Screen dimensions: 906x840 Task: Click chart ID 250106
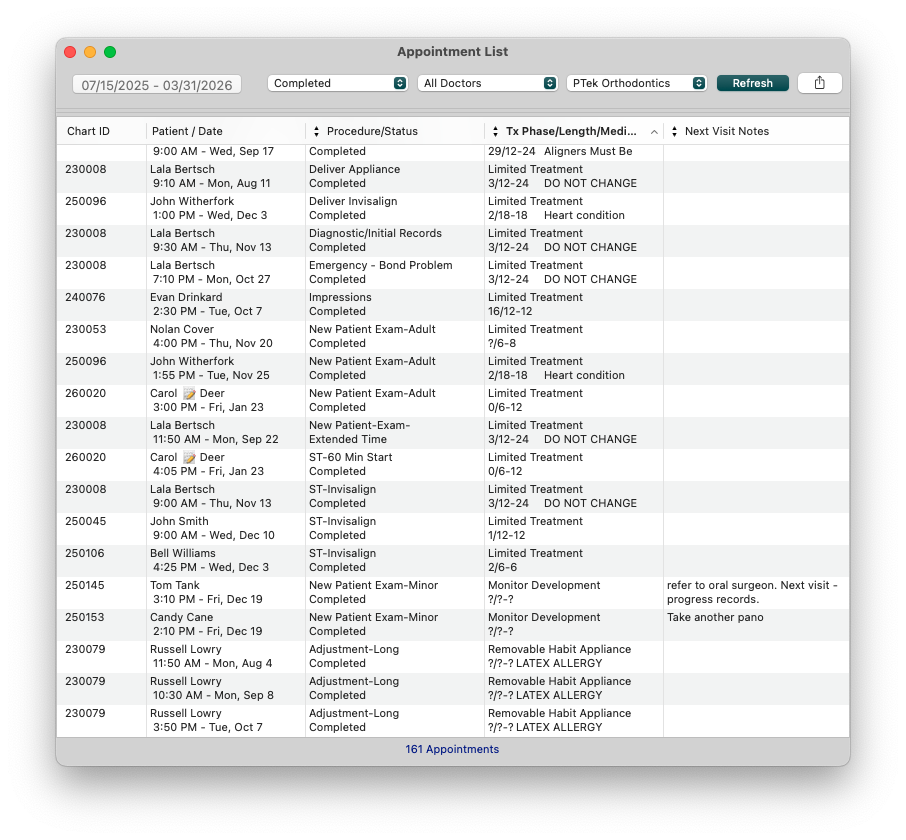(x=85, y=553)
